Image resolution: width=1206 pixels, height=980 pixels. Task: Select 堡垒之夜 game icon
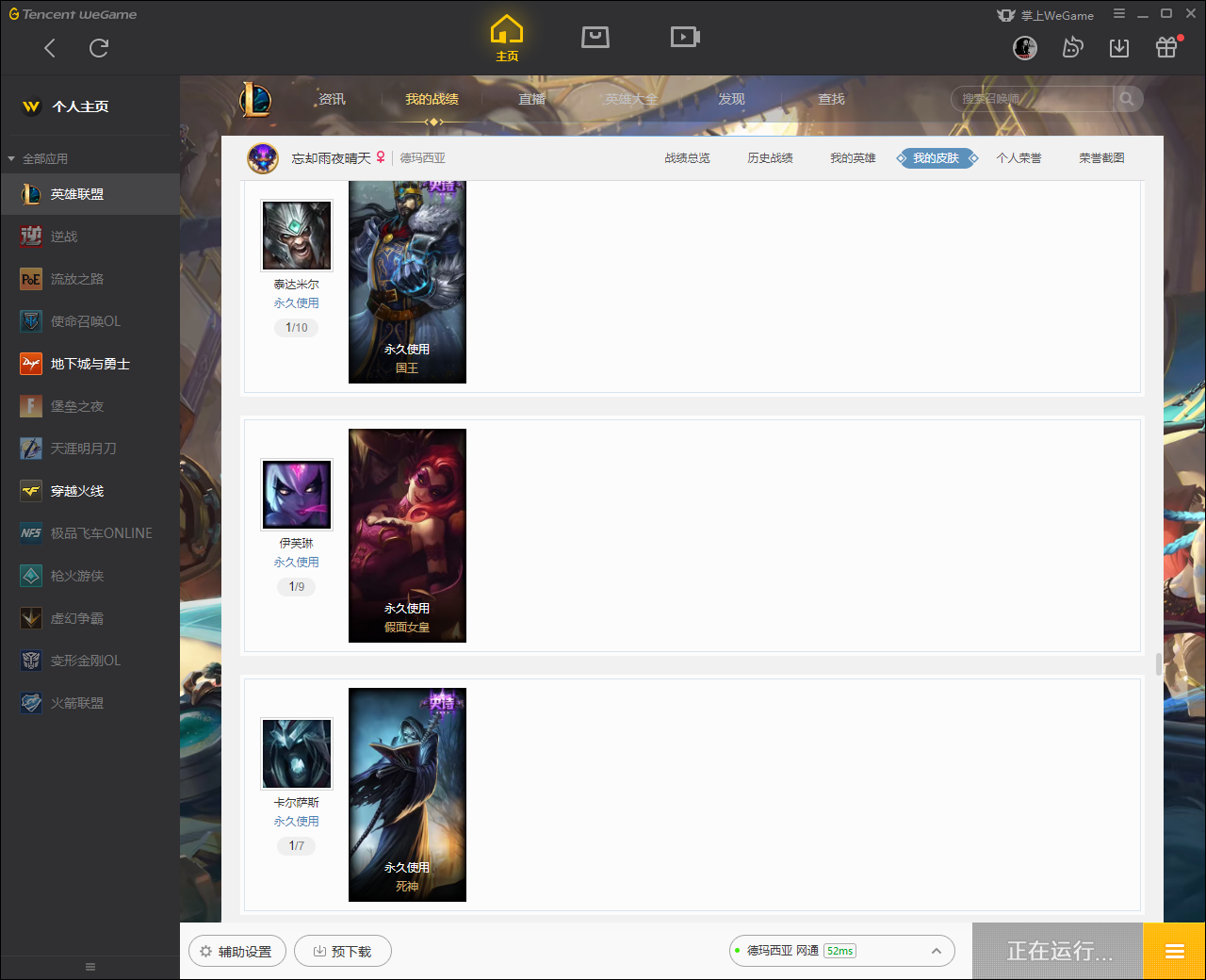31,406
